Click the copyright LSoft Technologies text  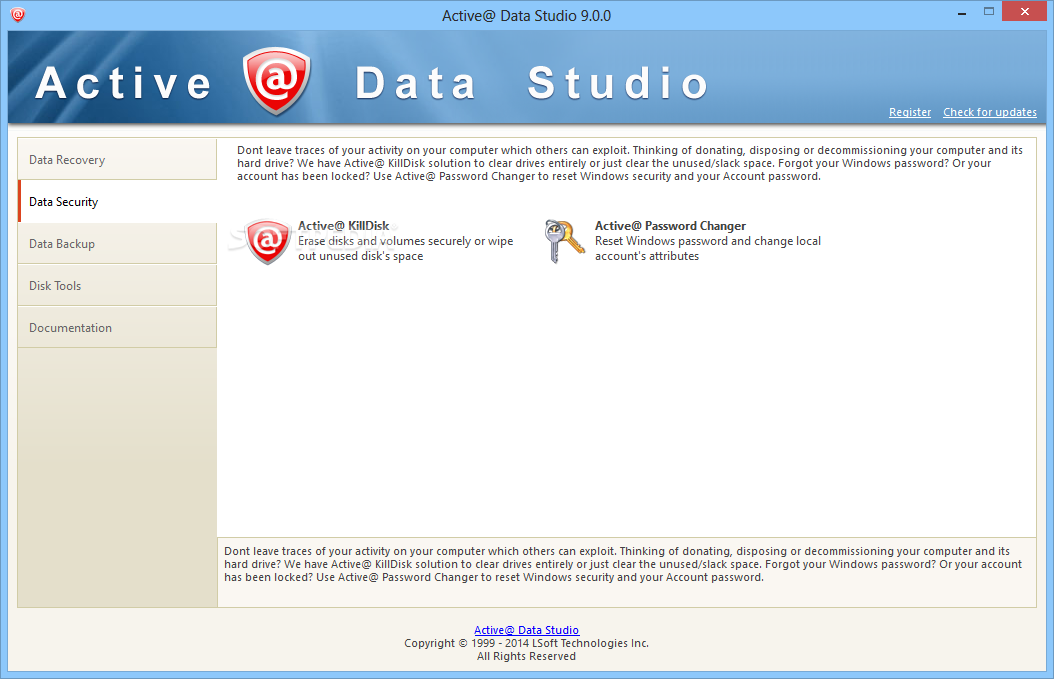(526, 643)
